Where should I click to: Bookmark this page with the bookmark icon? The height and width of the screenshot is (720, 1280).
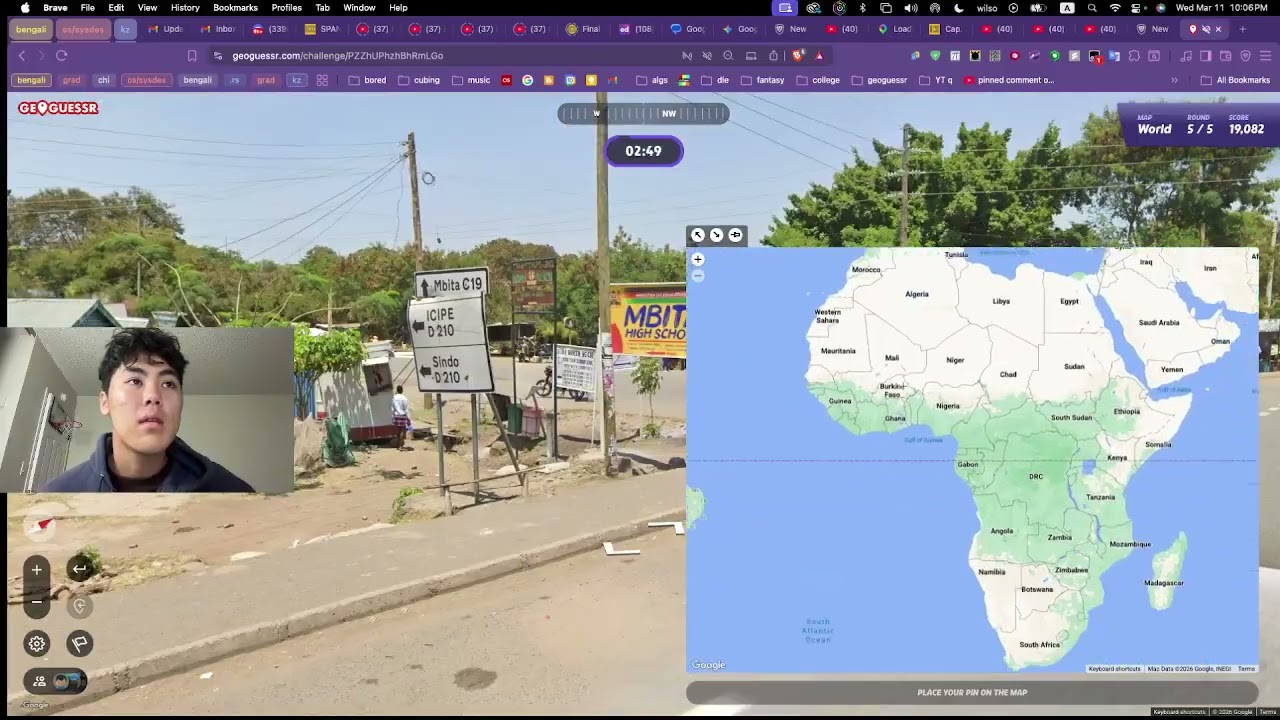(192, 56)
